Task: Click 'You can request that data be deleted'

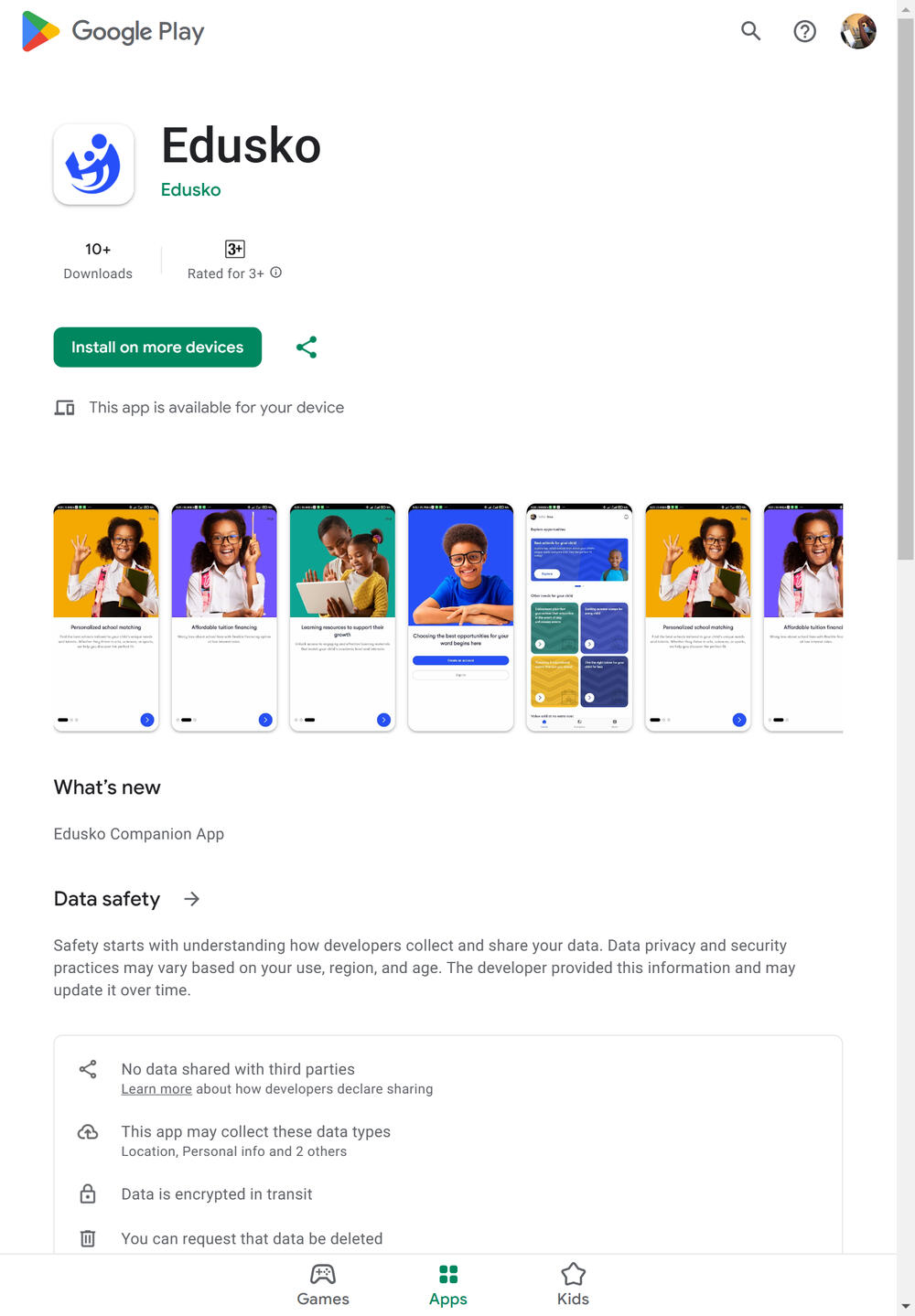Action: click(x=253, y=1238)
